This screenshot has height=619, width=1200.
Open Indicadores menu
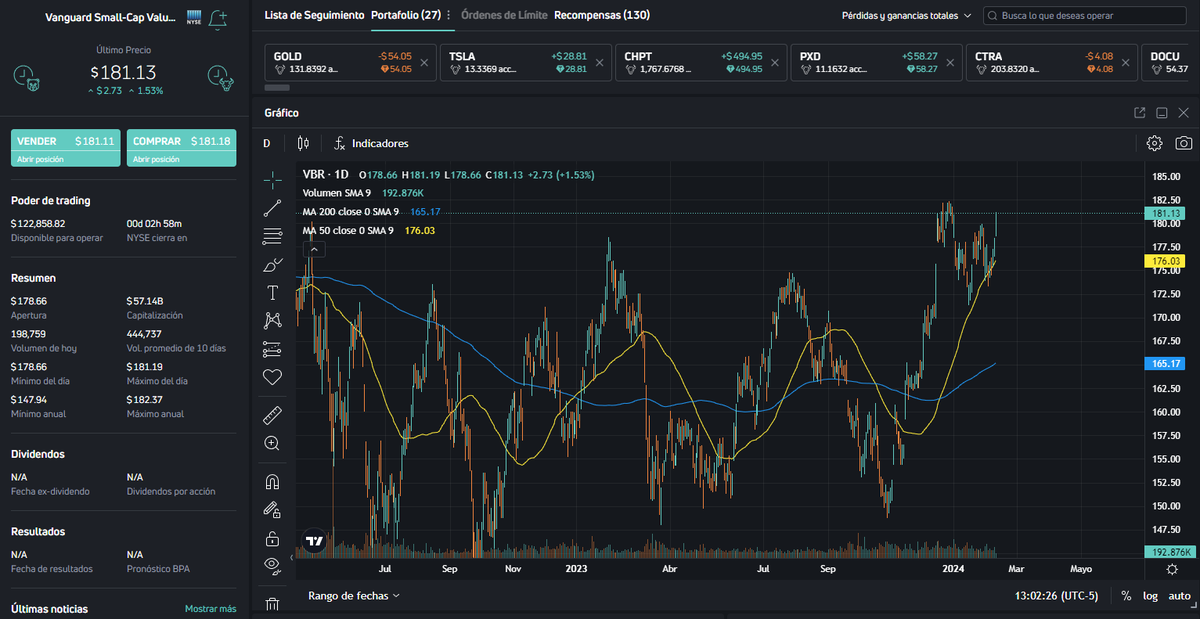[371, 143]
